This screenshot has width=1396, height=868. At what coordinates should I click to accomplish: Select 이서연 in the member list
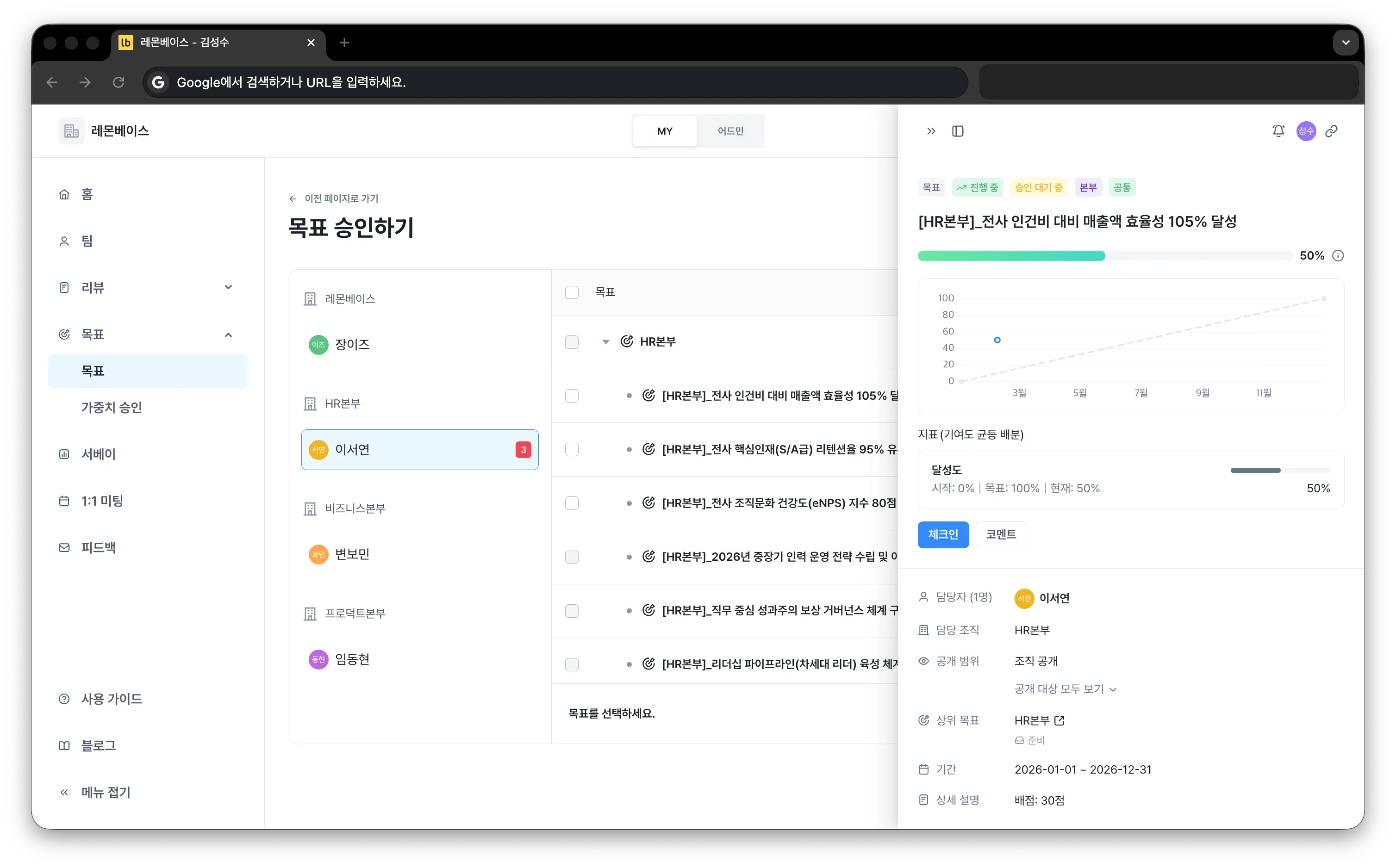coord(419,450)
